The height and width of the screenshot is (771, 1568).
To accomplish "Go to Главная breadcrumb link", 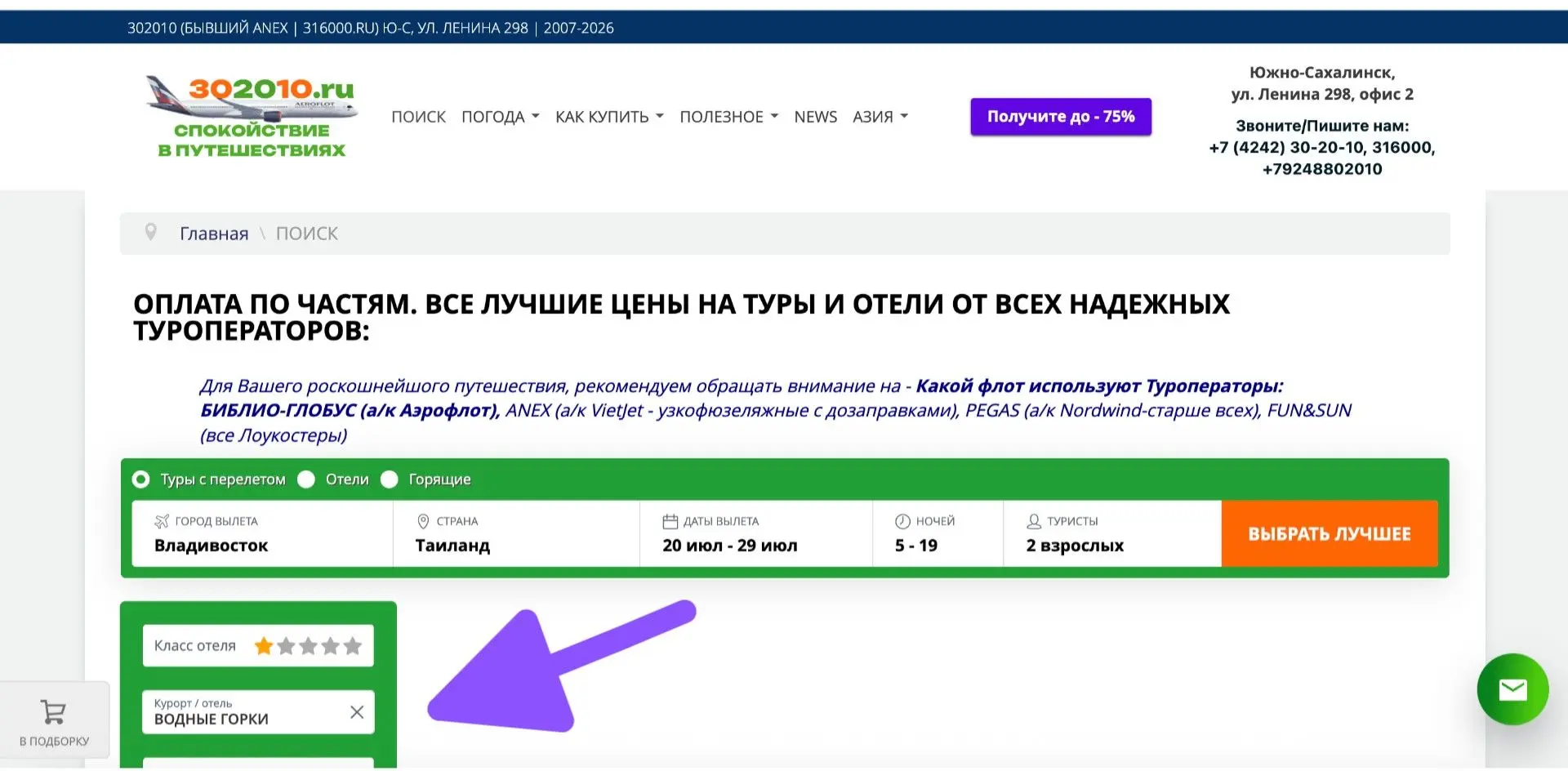I will 214,234.
